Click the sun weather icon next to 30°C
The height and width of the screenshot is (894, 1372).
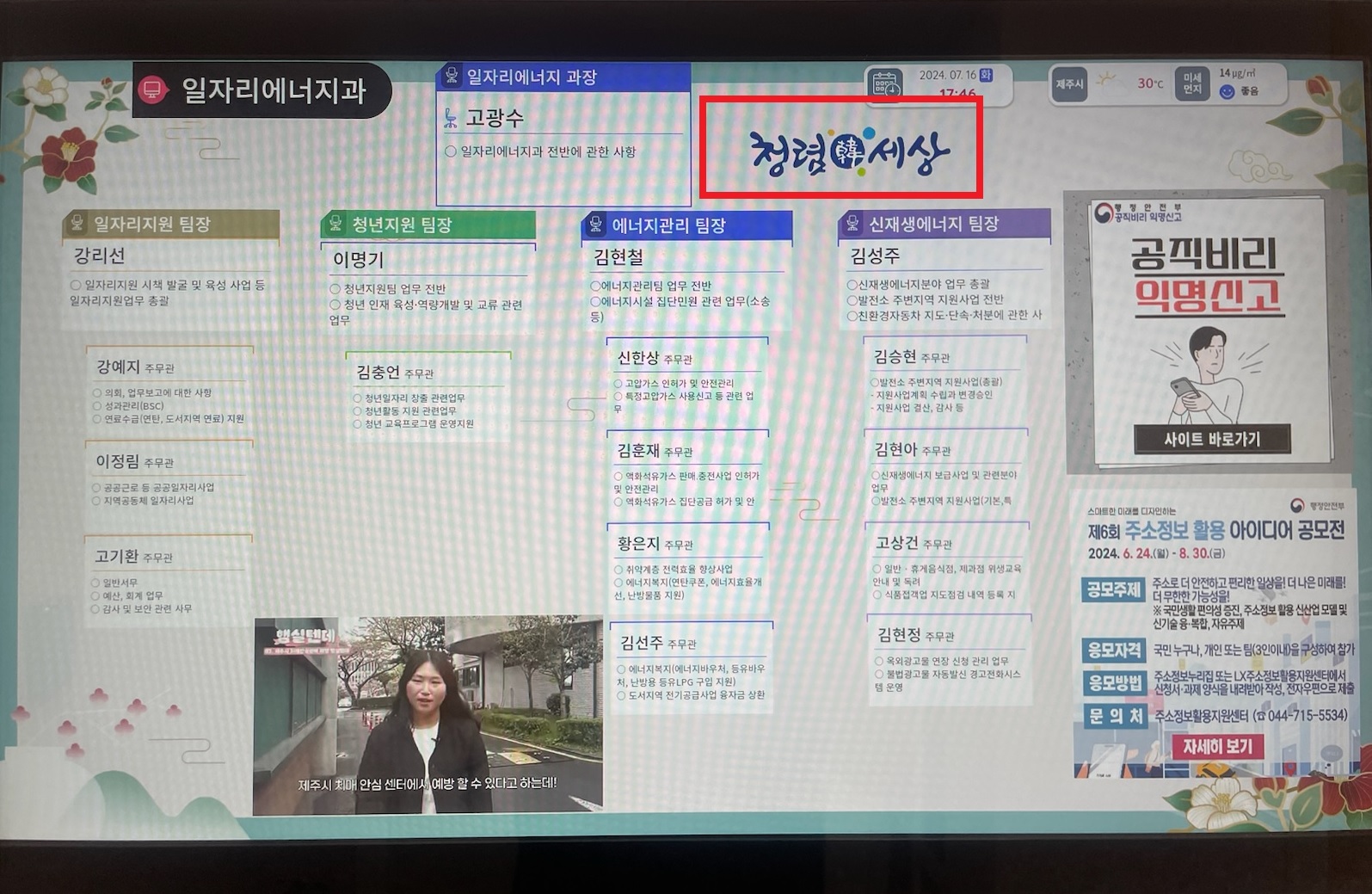(x=1107, y=81)
